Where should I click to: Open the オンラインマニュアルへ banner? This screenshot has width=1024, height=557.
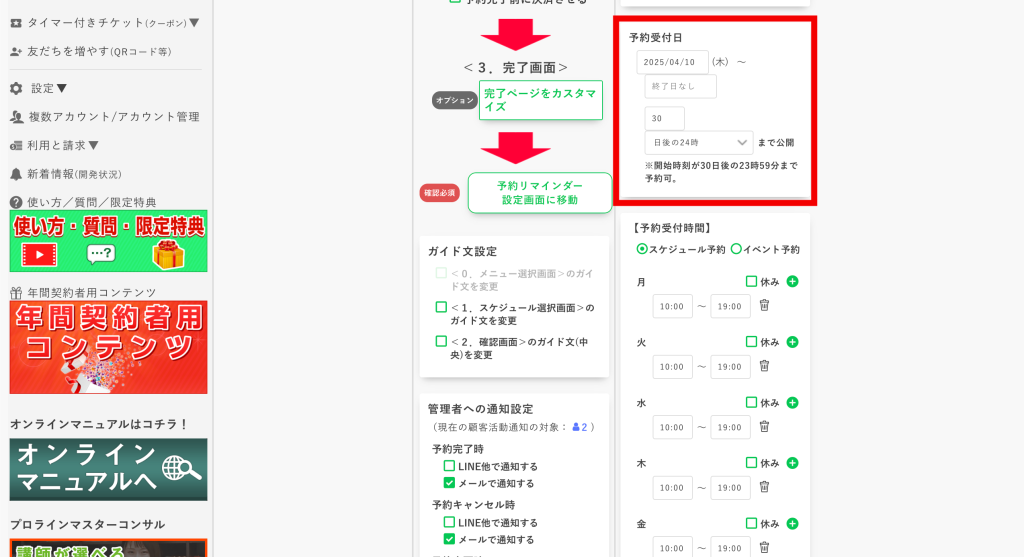pyautogui.click(x=108, y=469)
